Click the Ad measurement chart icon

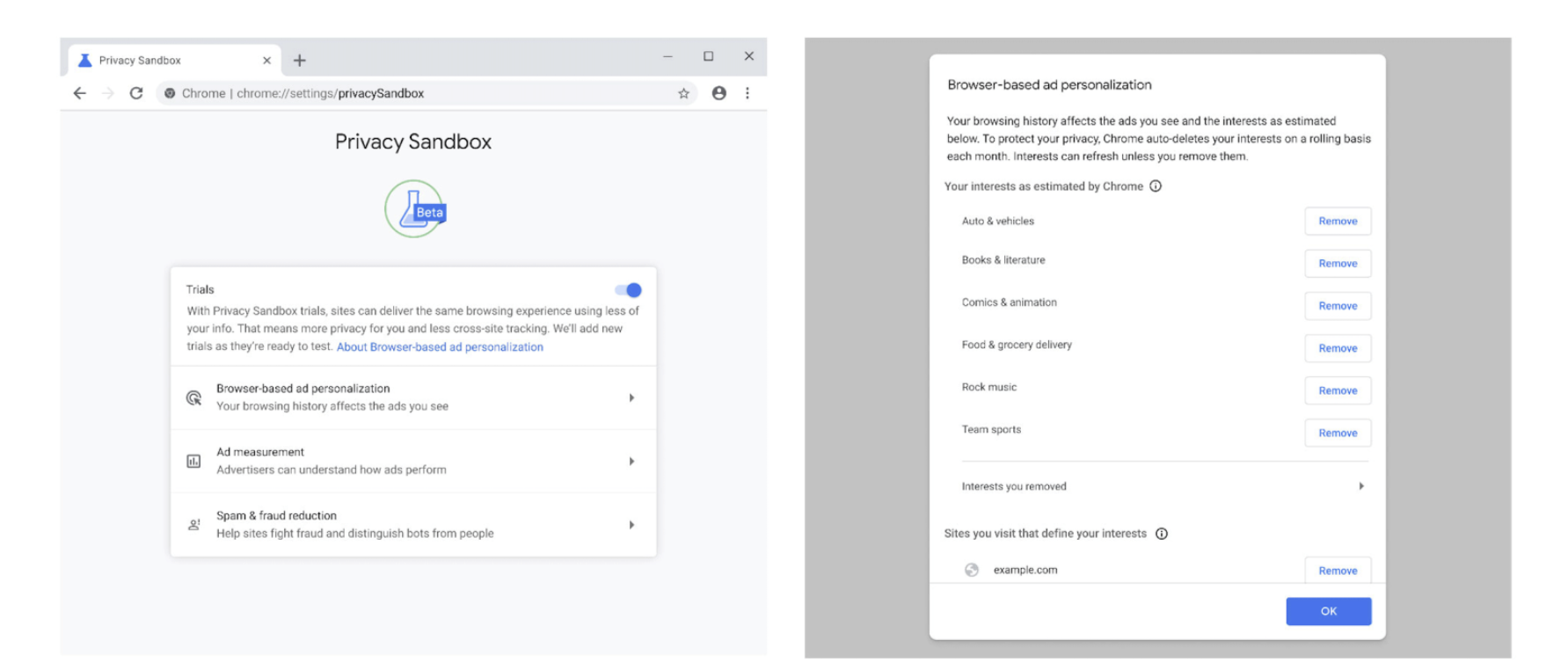click(193, 461)
